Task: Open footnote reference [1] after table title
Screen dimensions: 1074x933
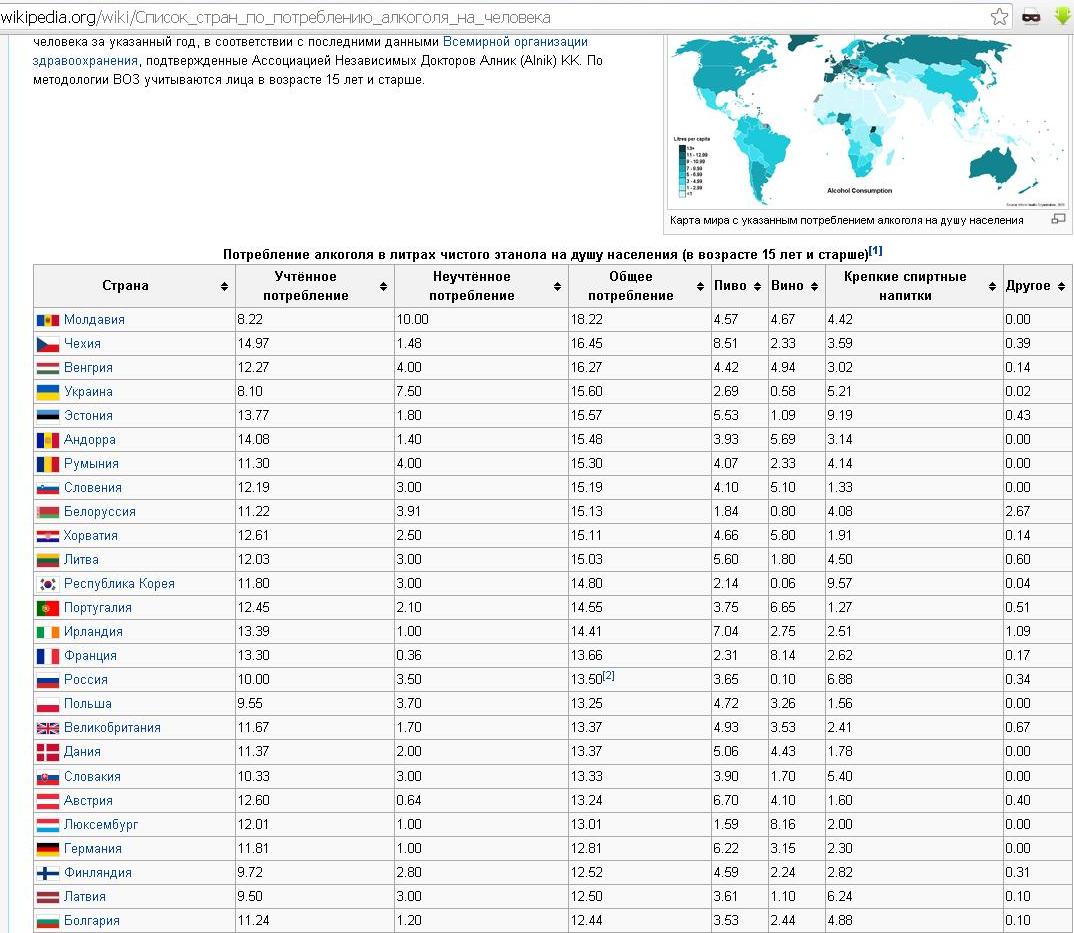Action: [875, 251]
